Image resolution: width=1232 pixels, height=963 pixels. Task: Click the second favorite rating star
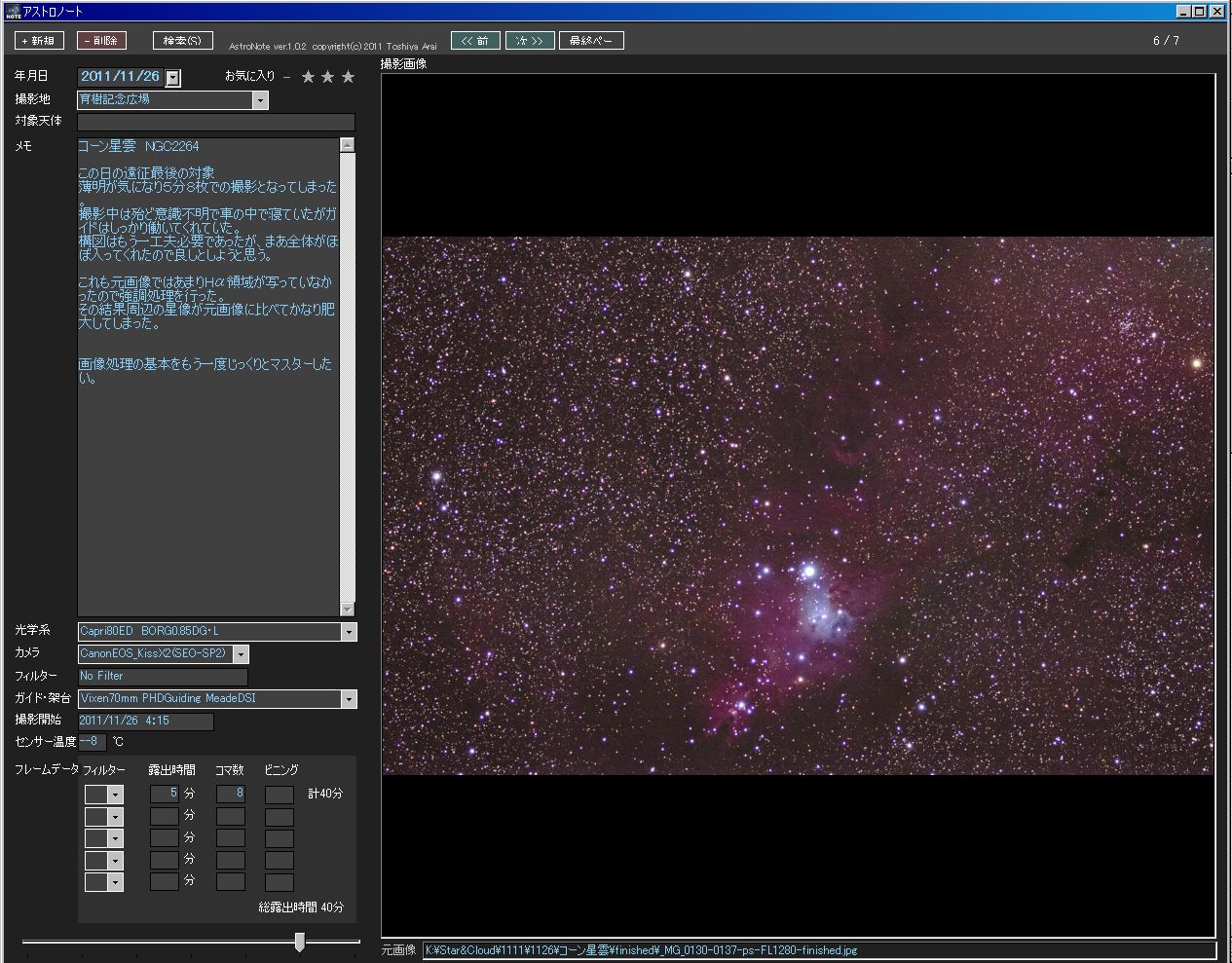tap(328, 77)
